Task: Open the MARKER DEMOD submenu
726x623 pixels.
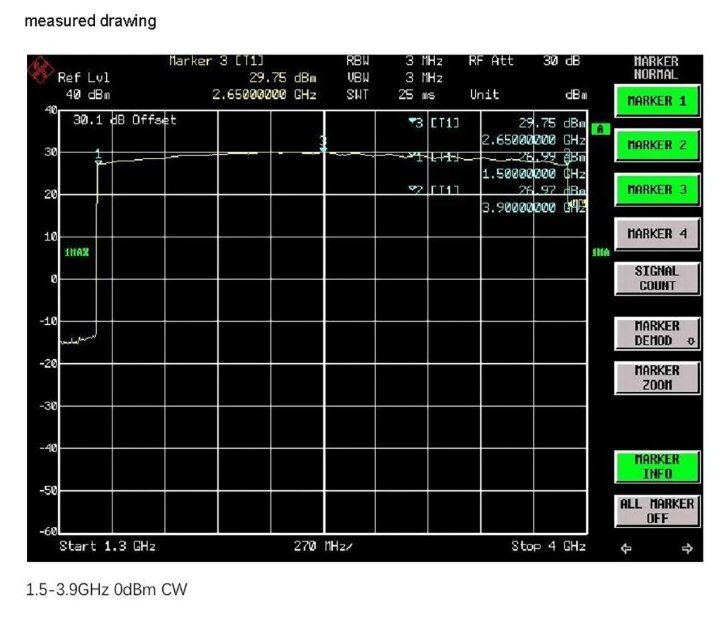Action: [x=656, y=333]
